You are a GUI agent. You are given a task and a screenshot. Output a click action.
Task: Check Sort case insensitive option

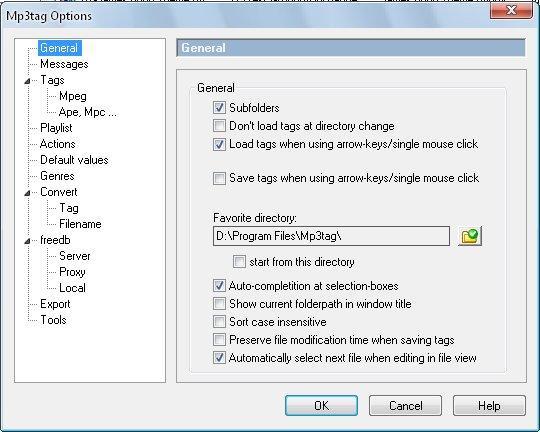219,322
